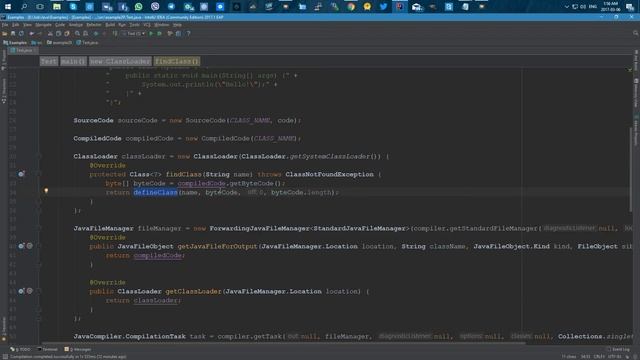The image size is (640, 360).
Task: Click the taskbar search icon
Action: pos(24,7)
